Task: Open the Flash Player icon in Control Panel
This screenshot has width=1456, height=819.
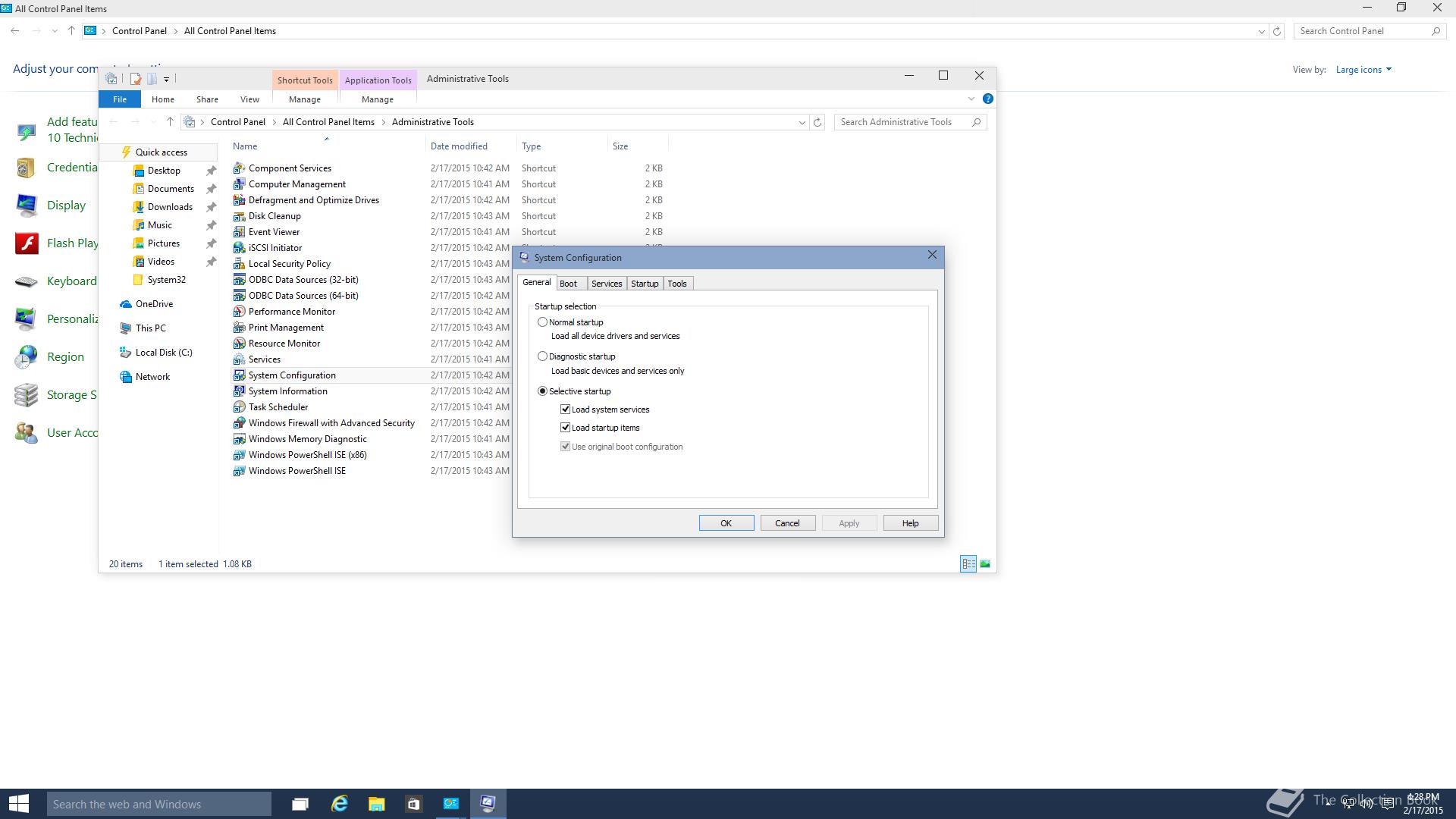Action: [27, 243]
